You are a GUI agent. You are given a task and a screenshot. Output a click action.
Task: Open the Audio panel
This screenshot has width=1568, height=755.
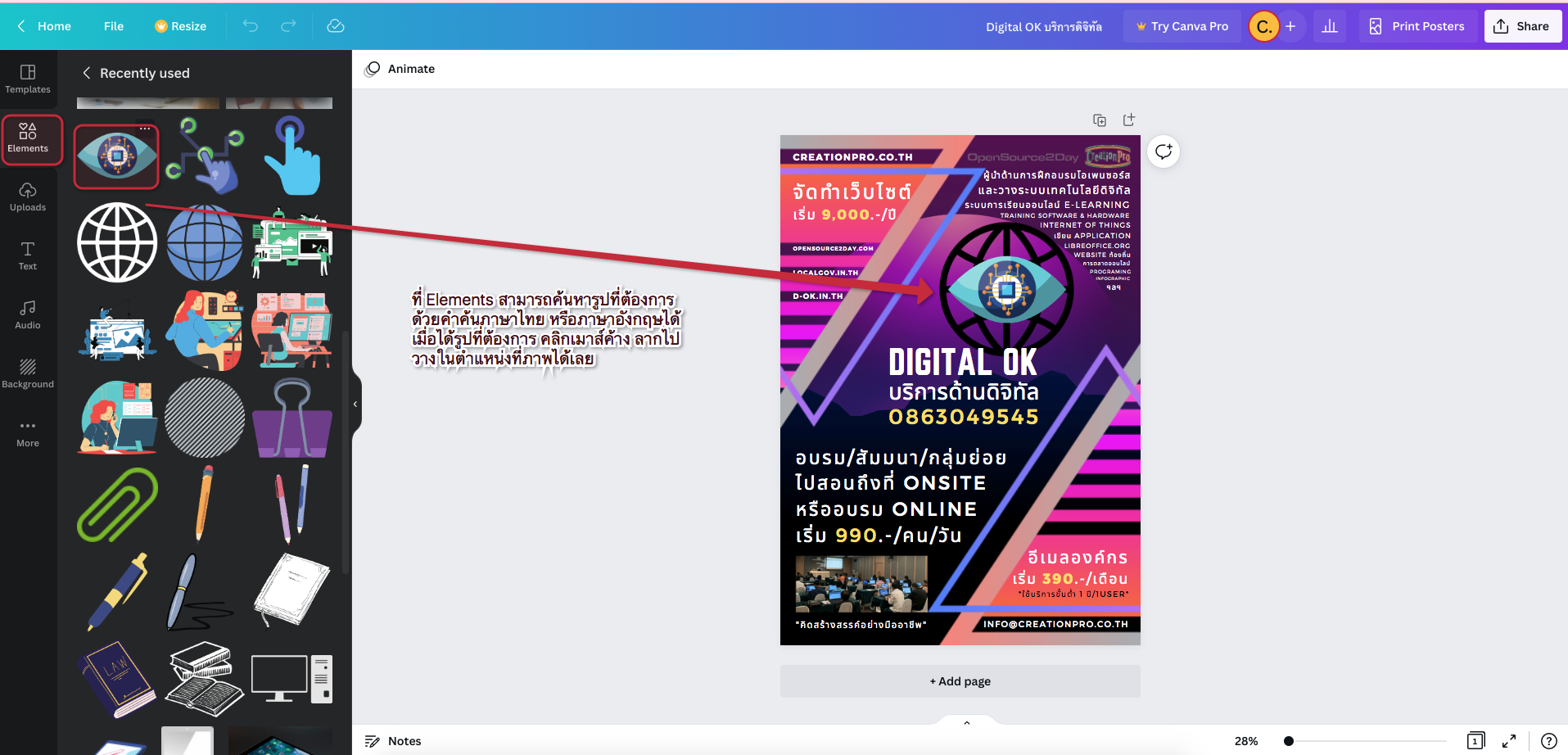click(28, 314)
